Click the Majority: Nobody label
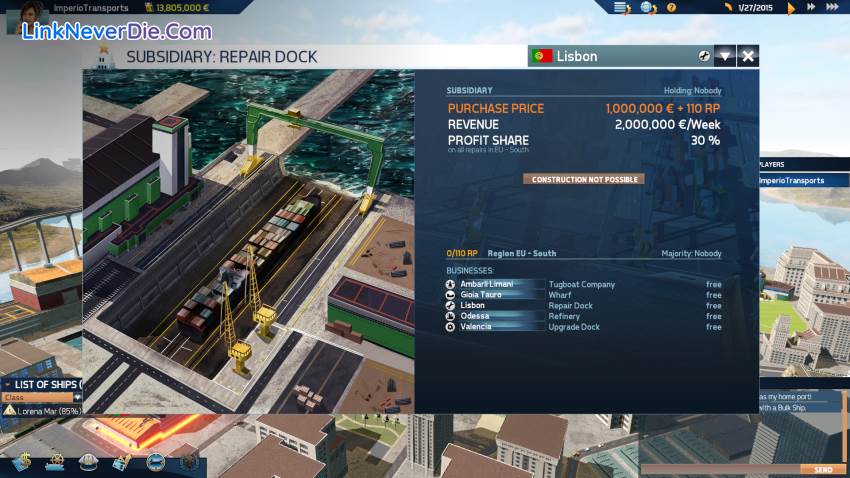This screenshot has width=850, height=478. [x=691, y=253]
